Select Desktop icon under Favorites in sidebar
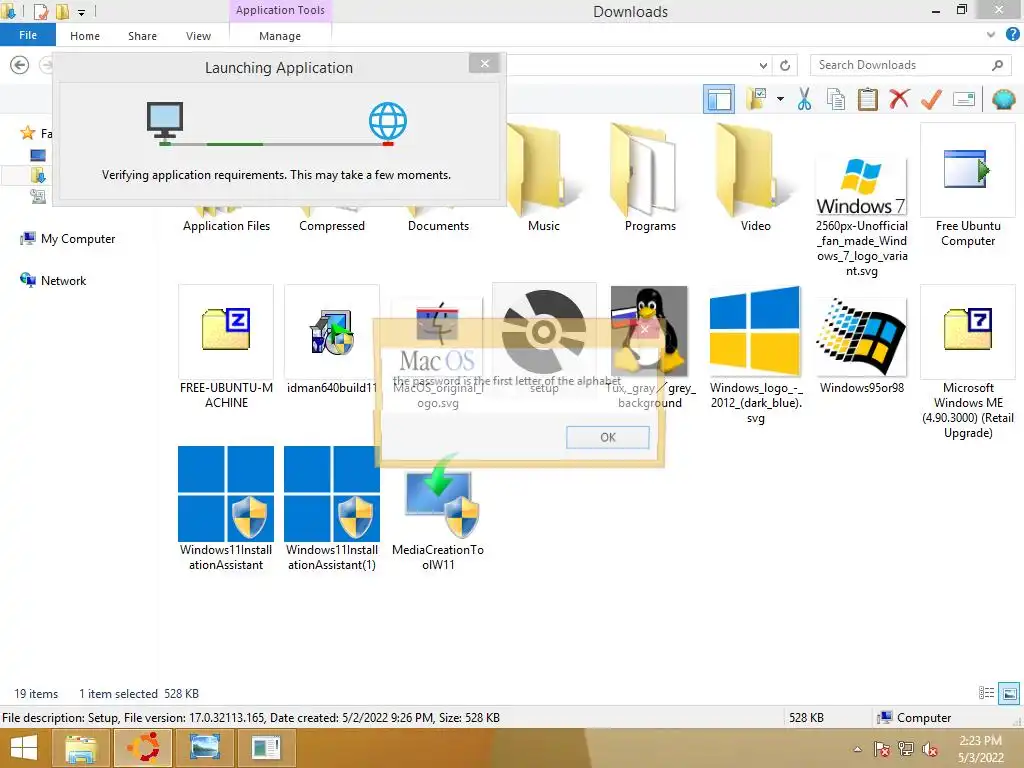Image resolution: width=1024 pixels, height=768 pixels. [x=38, y=155]
